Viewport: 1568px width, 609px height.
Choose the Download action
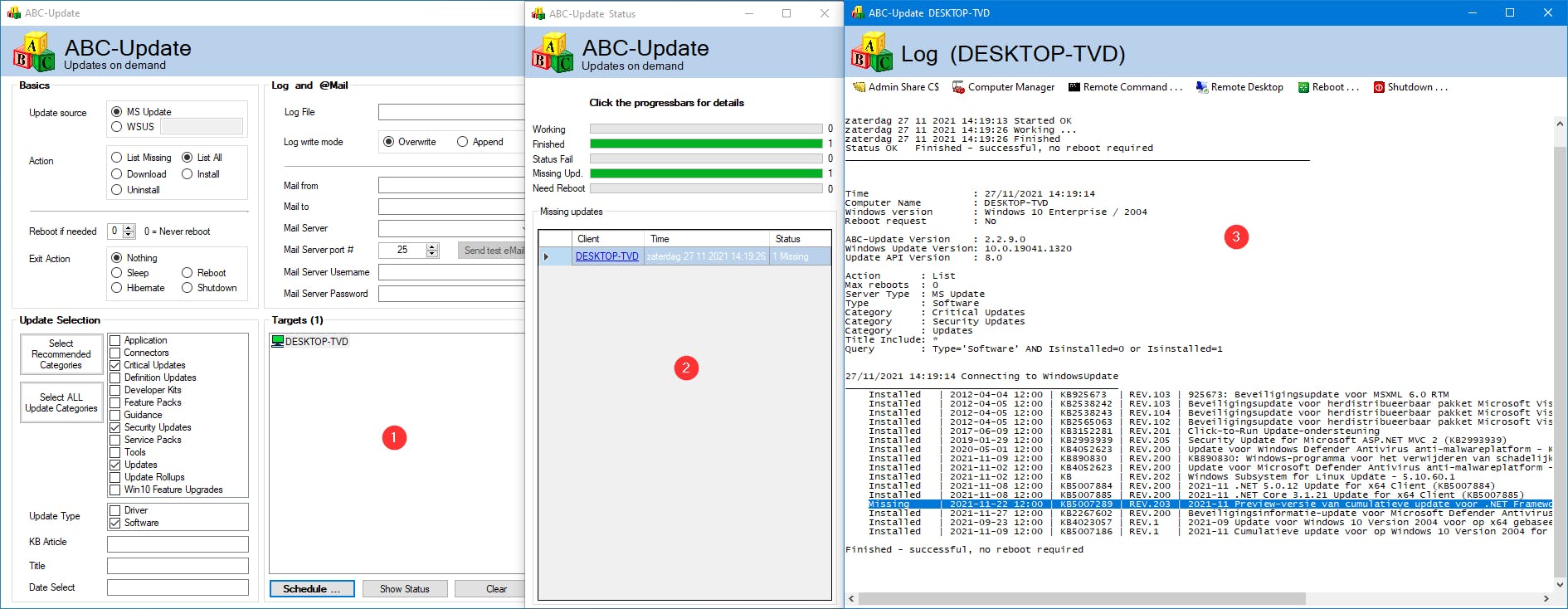[x=117, y=174]
